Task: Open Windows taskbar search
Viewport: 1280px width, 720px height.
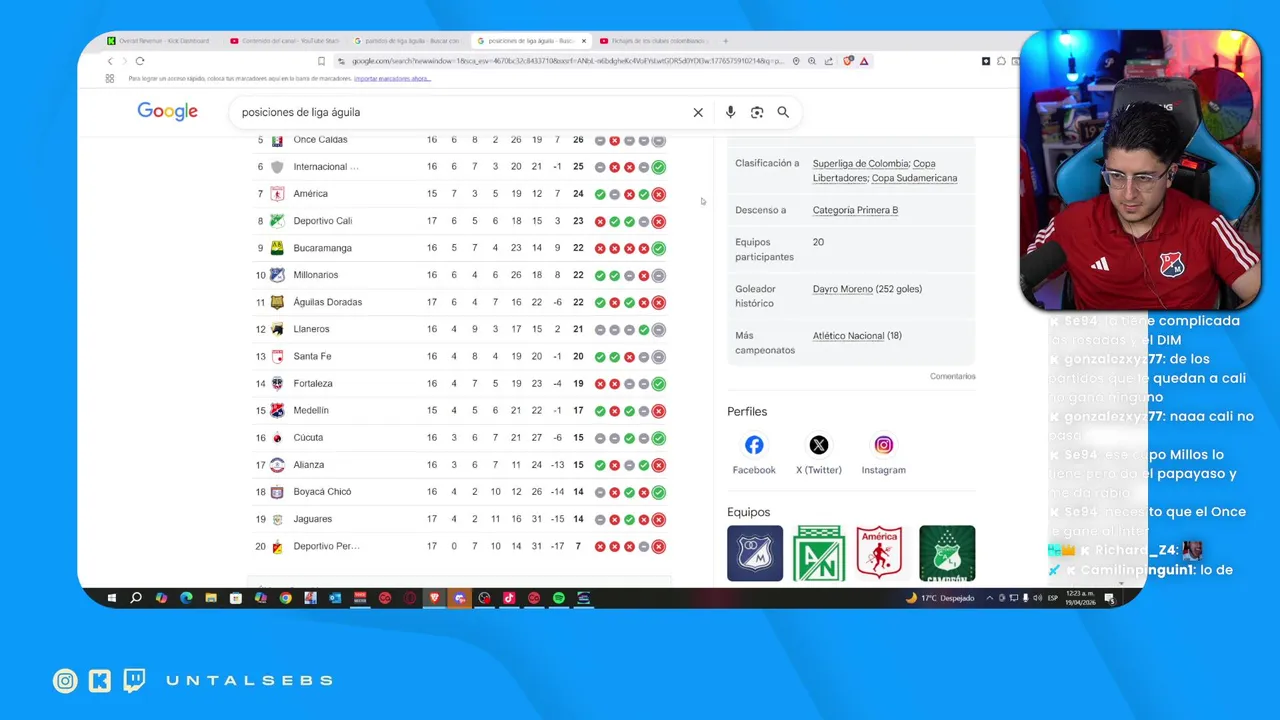Action: 136,598
